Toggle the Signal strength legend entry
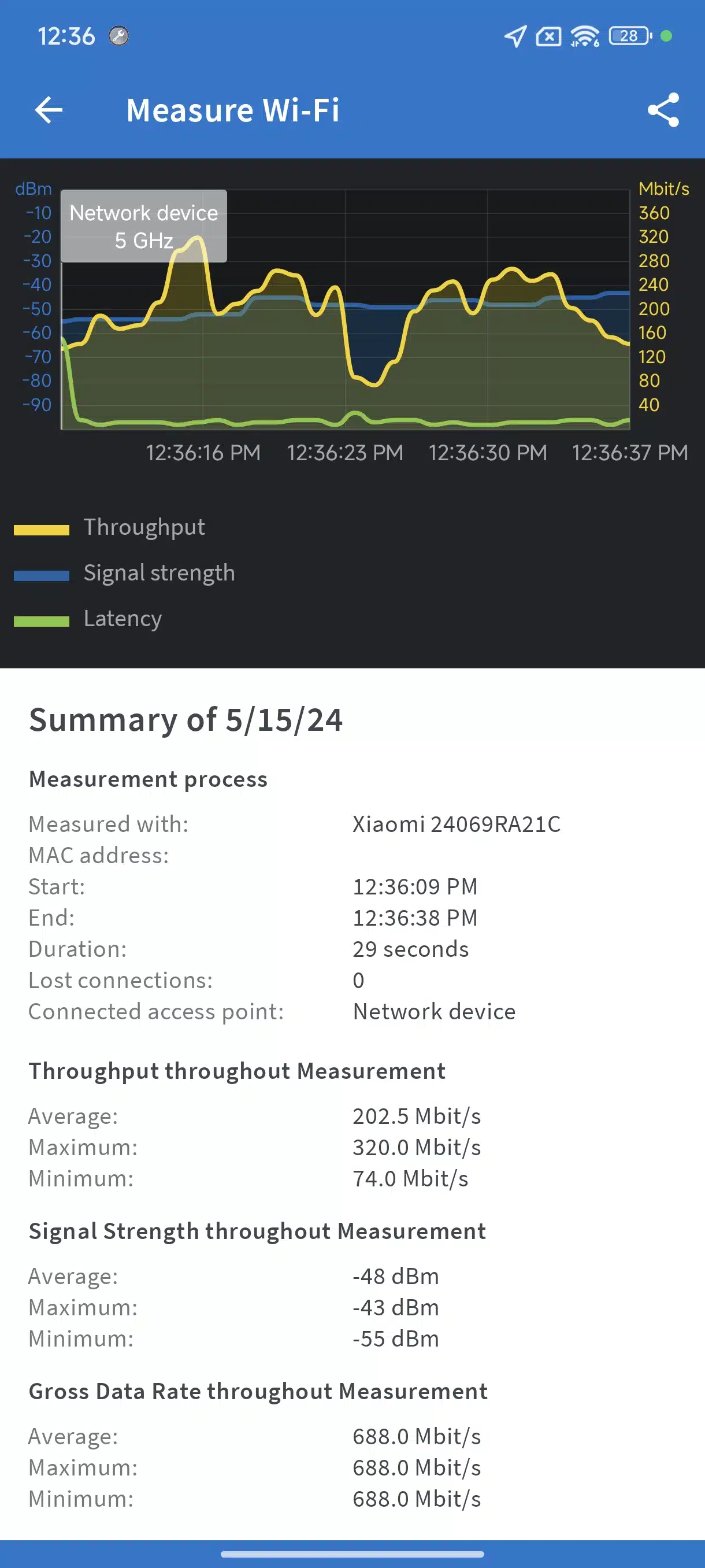 pyautogui.click(x=124, y=573)
